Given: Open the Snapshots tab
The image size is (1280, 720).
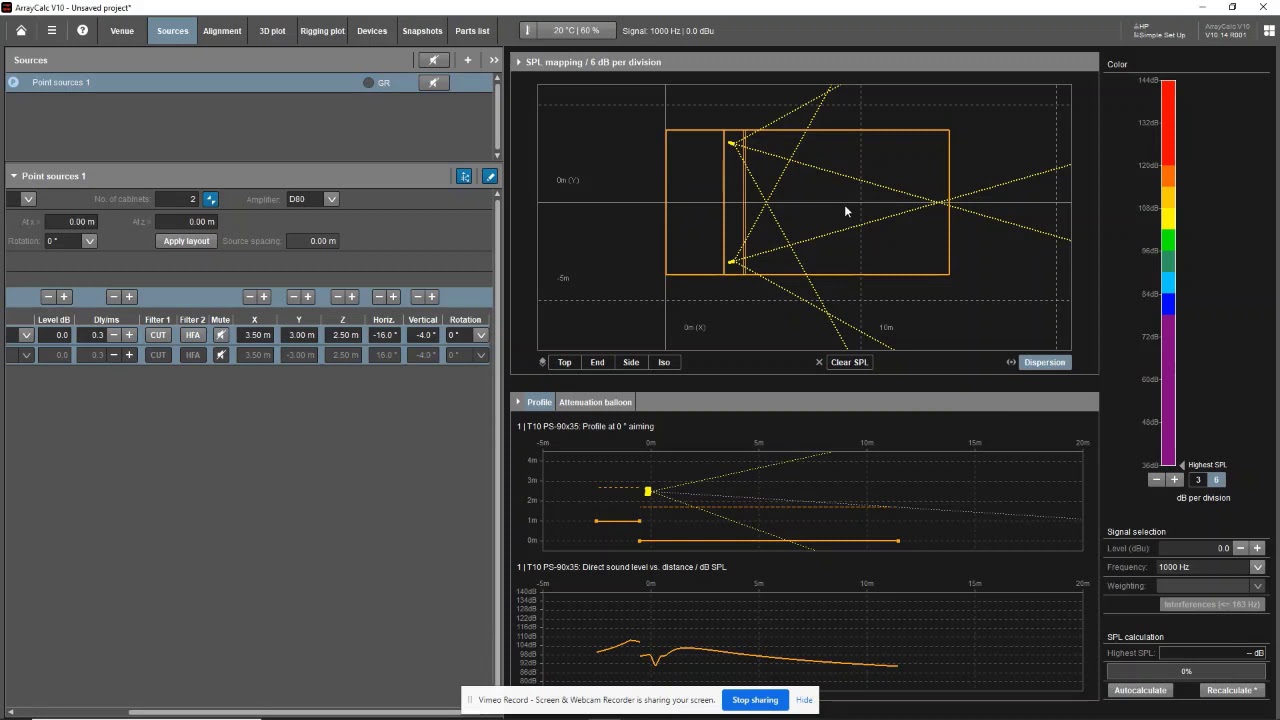Looking at the screenshot, I should 422,31.
